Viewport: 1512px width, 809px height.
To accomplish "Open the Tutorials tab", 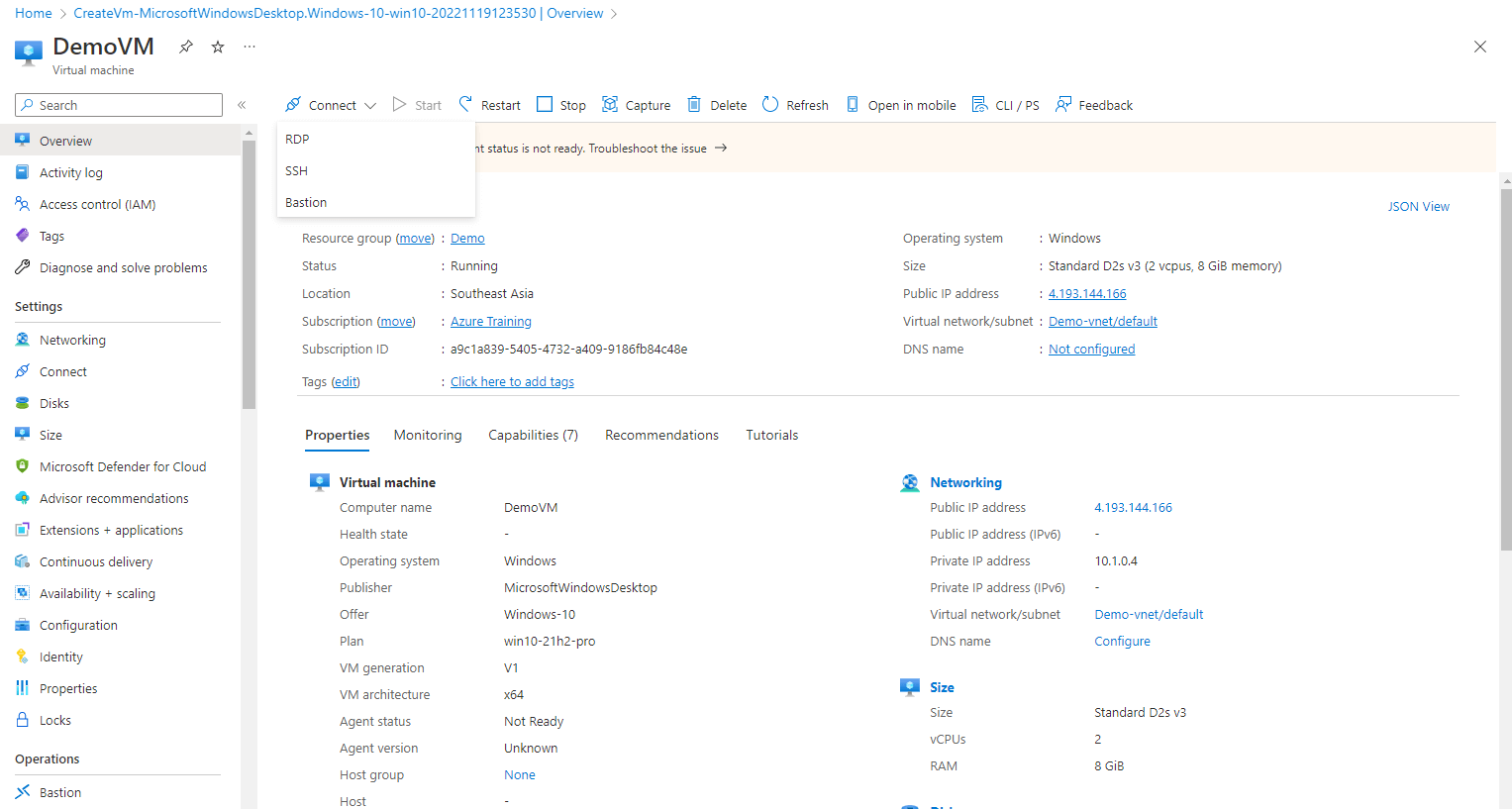I will click(x=772, y=435).
